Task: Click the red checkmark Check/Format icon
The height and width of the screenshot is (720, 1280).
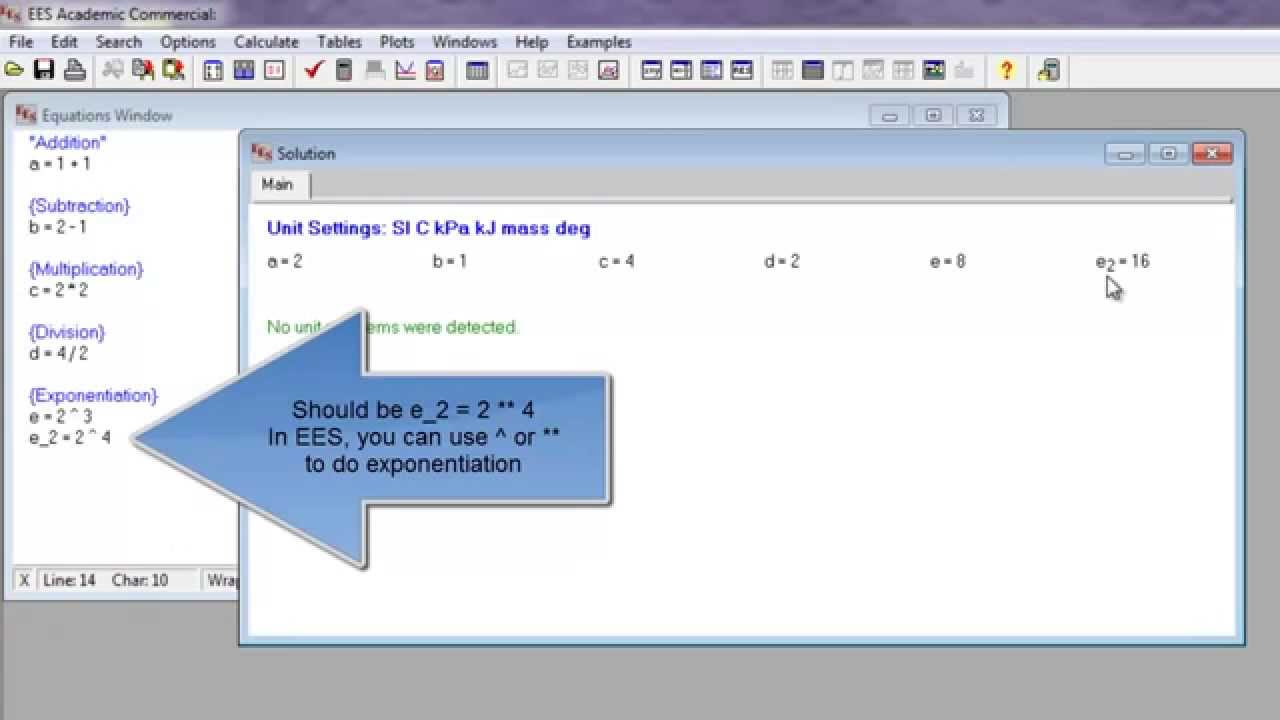Action: tap(314, 70)
